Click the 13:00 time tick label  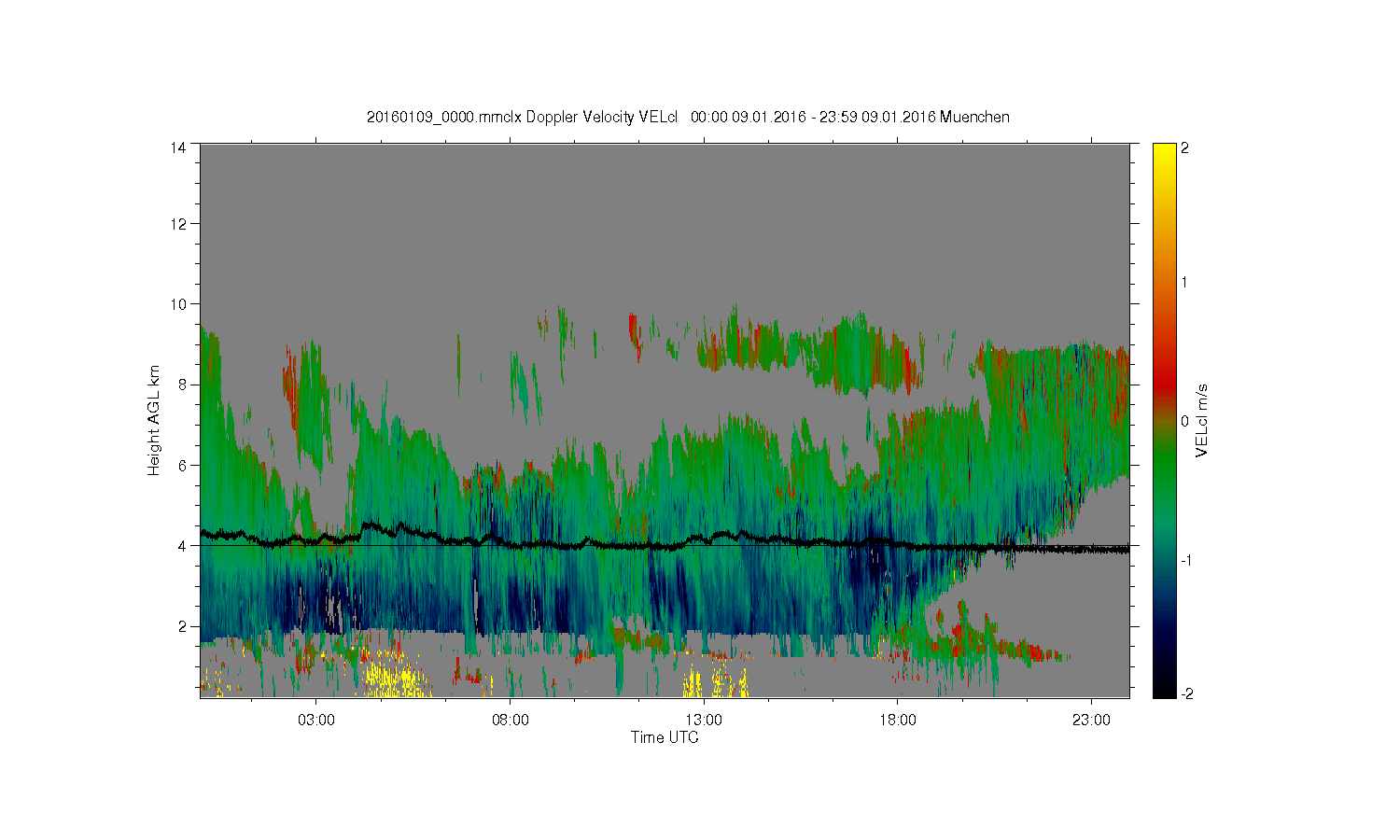point(704,721)
